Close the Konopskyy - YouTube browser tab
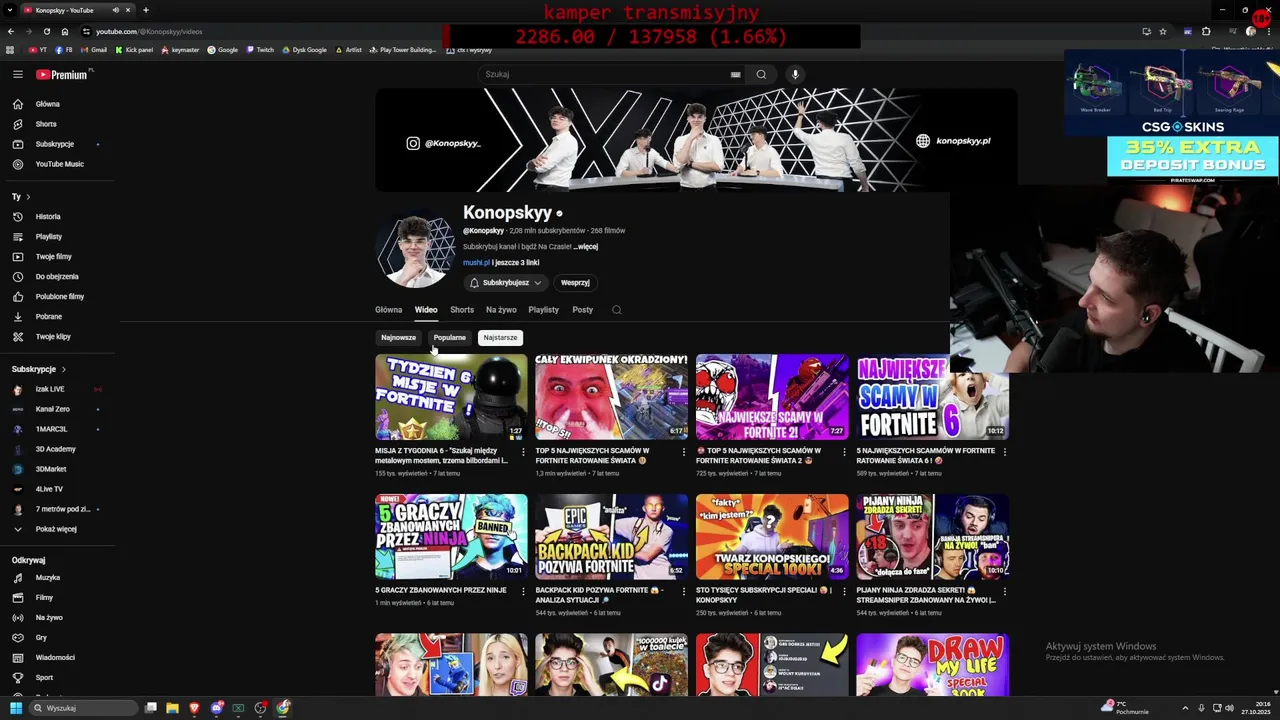This screenshot has width=1280, height=720. point(128,10)
